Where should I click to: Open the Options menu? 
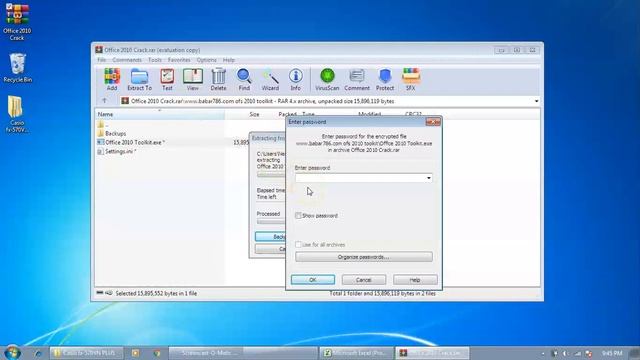(x=207, y=60)
